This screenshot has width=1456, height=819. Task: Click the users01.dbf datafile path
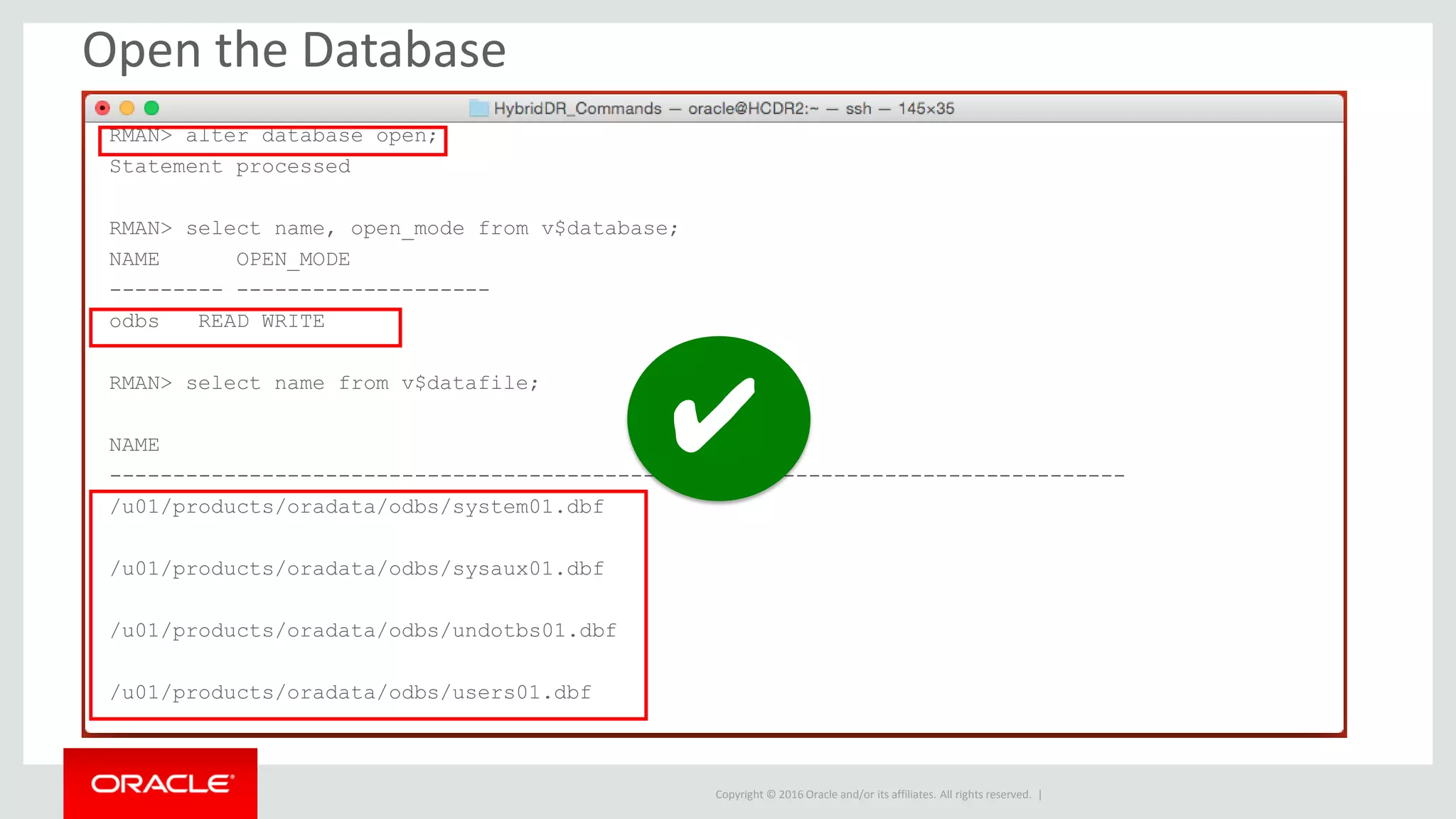click(350, 692)
